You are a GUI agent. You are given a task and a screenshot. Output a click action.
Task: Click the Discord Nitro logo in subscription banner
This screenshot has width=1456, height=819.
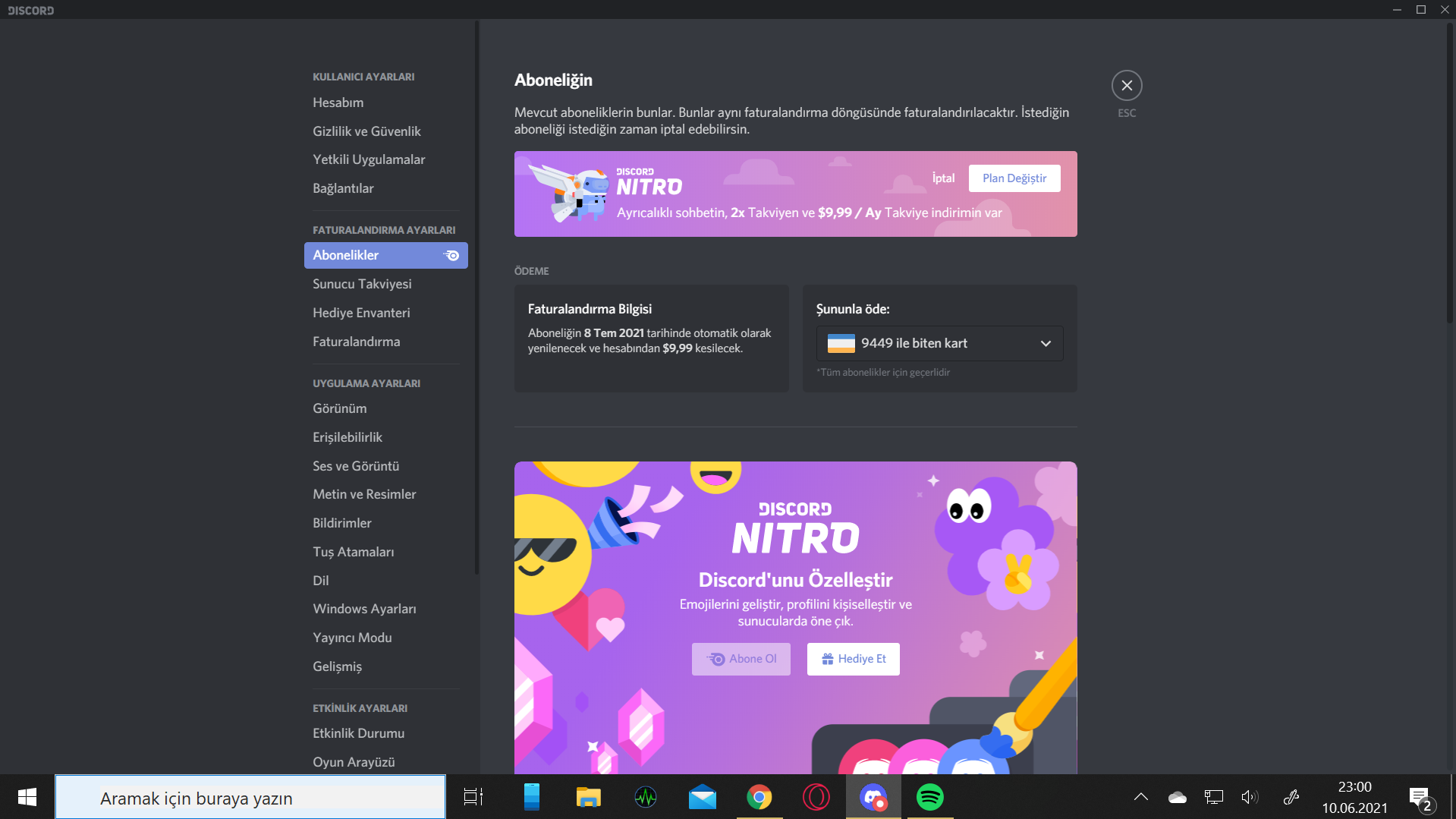(x=649, y=182)
